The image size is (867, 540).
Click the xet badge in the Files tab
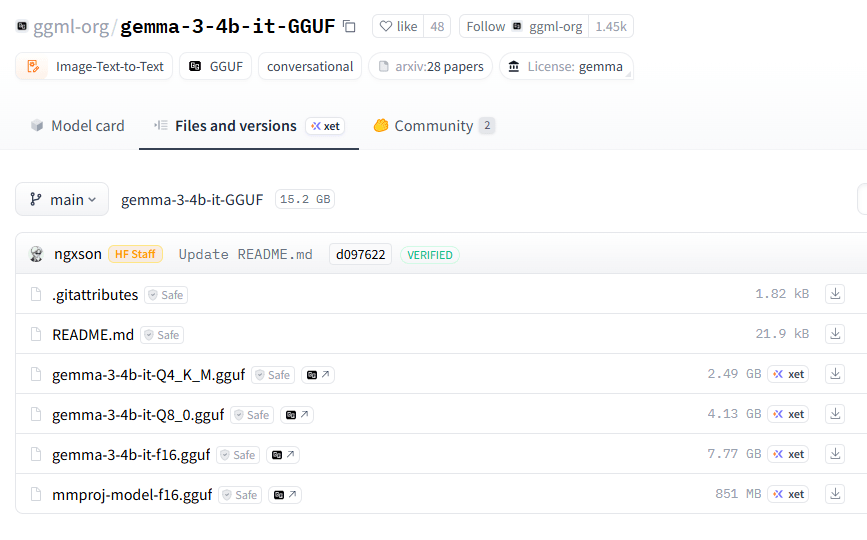325,126
